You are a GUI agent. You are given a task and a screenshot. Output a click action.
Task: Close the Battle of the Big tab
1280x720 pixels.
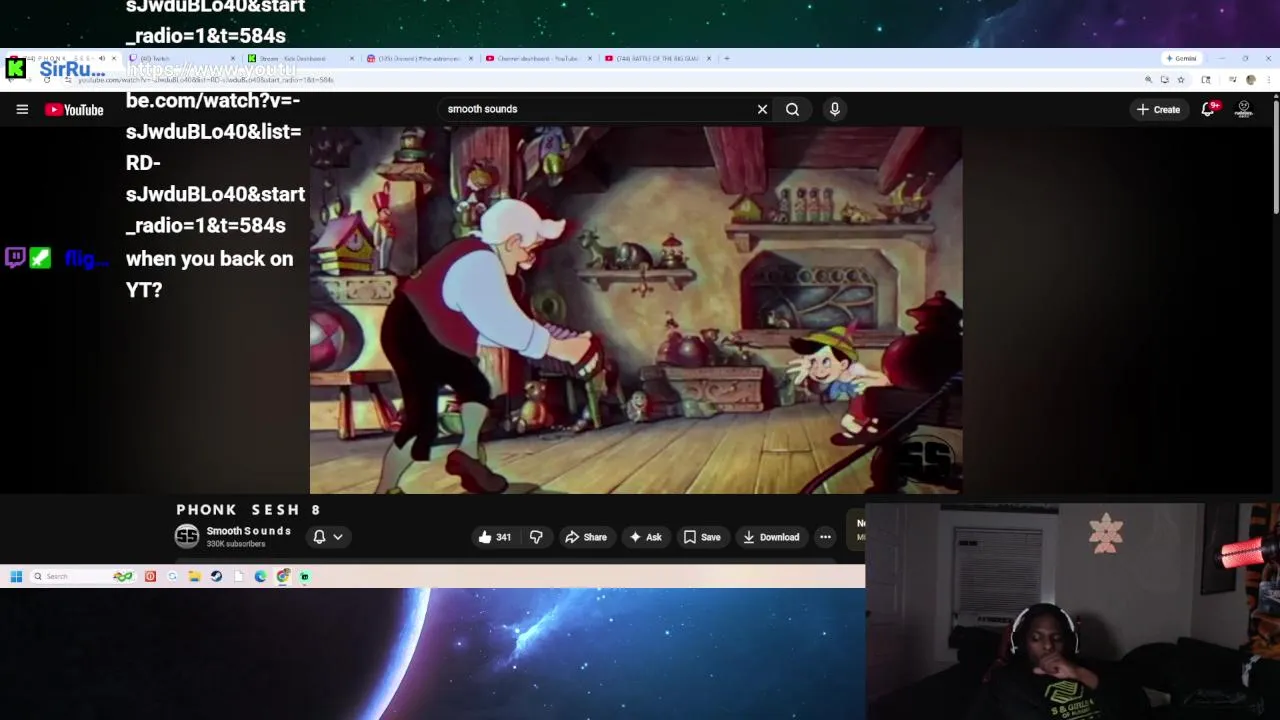[709, 58]
